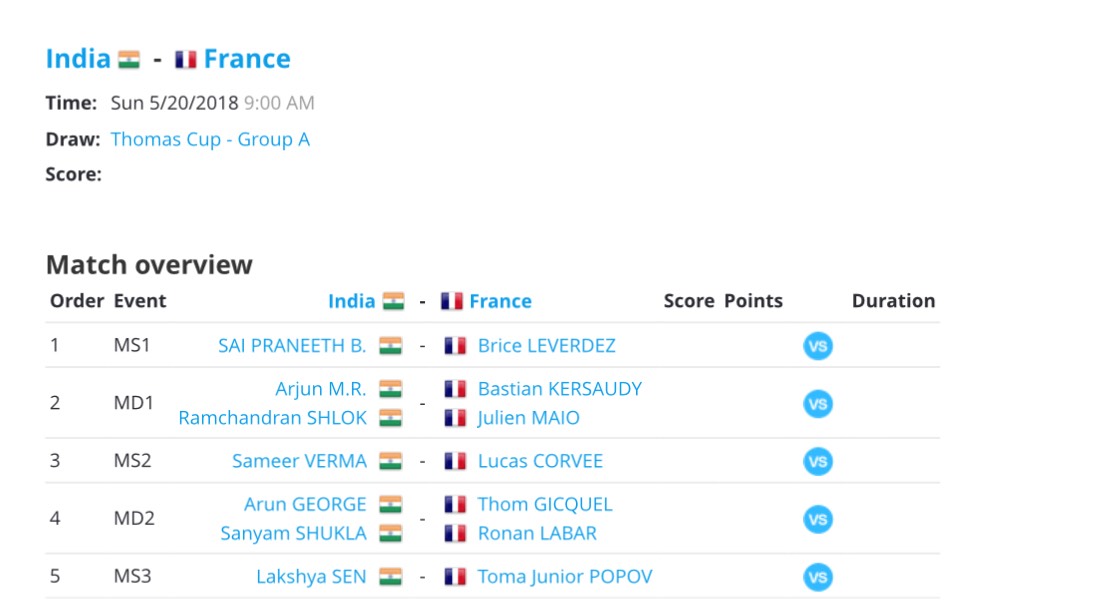Open Toma Junior POPOV player link
This screenshot has width=1096, height=610.
click(x=565, y=577)
